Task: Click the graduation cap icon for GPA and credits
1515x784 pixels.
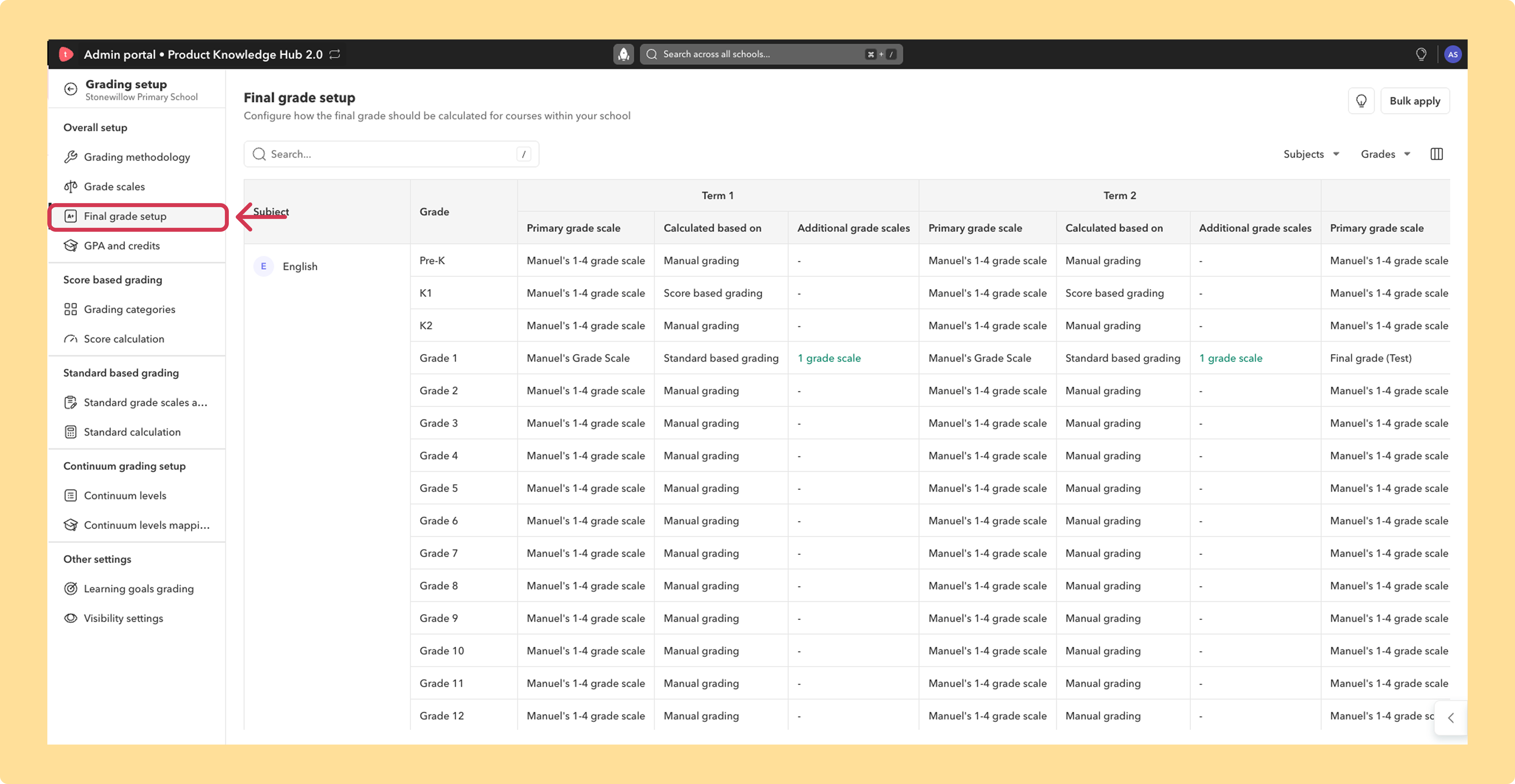Action: [x=71, y=246]
